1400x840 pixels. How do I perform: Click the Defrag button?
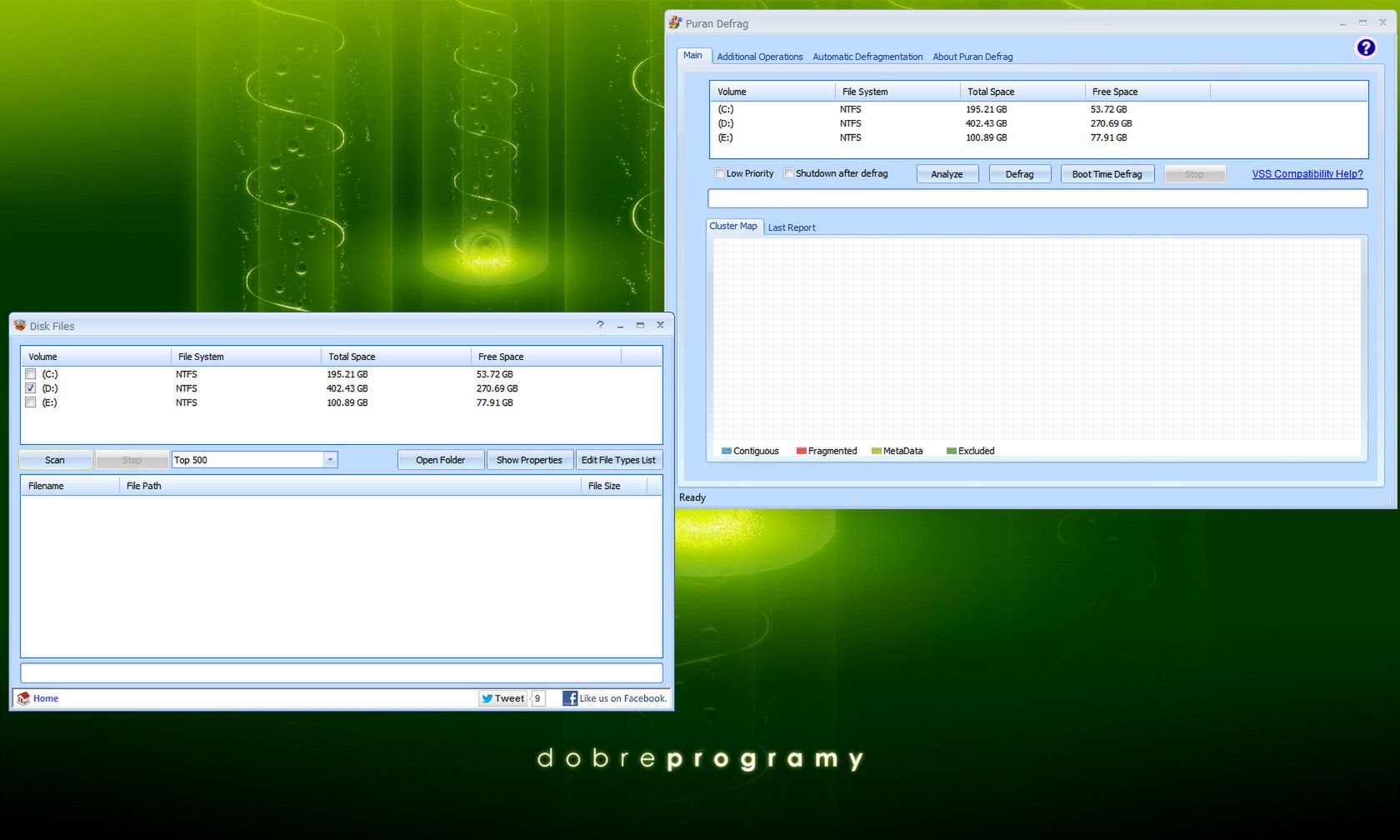tap(1020, 173)
